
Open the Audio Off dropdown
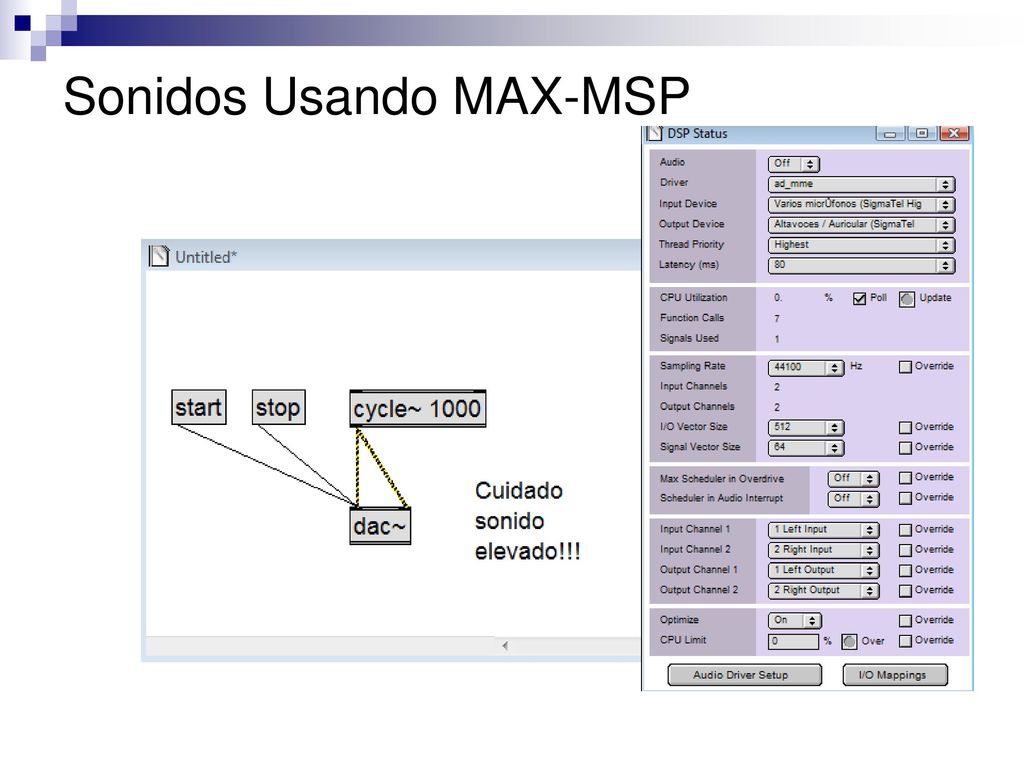coord(793,164)
